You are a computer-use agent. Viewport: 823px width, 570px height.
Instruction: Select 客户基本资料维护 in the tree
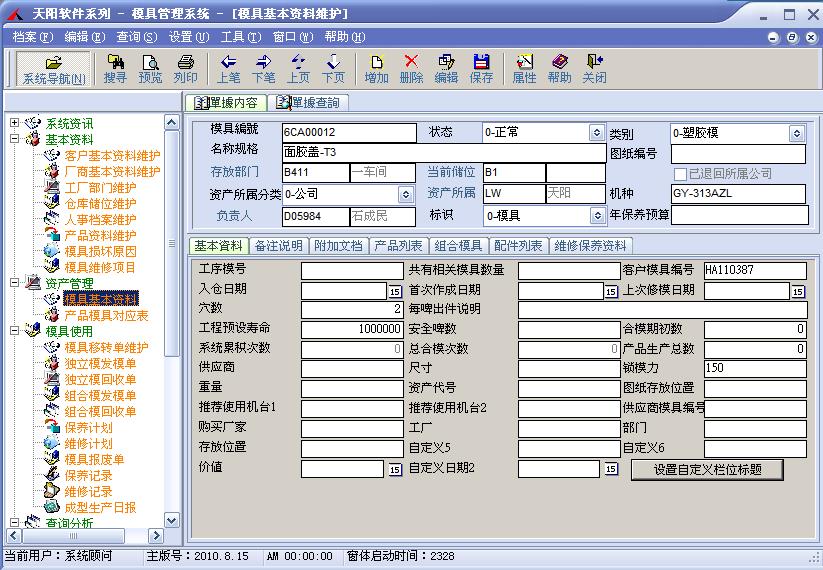(x=112, y=155)
